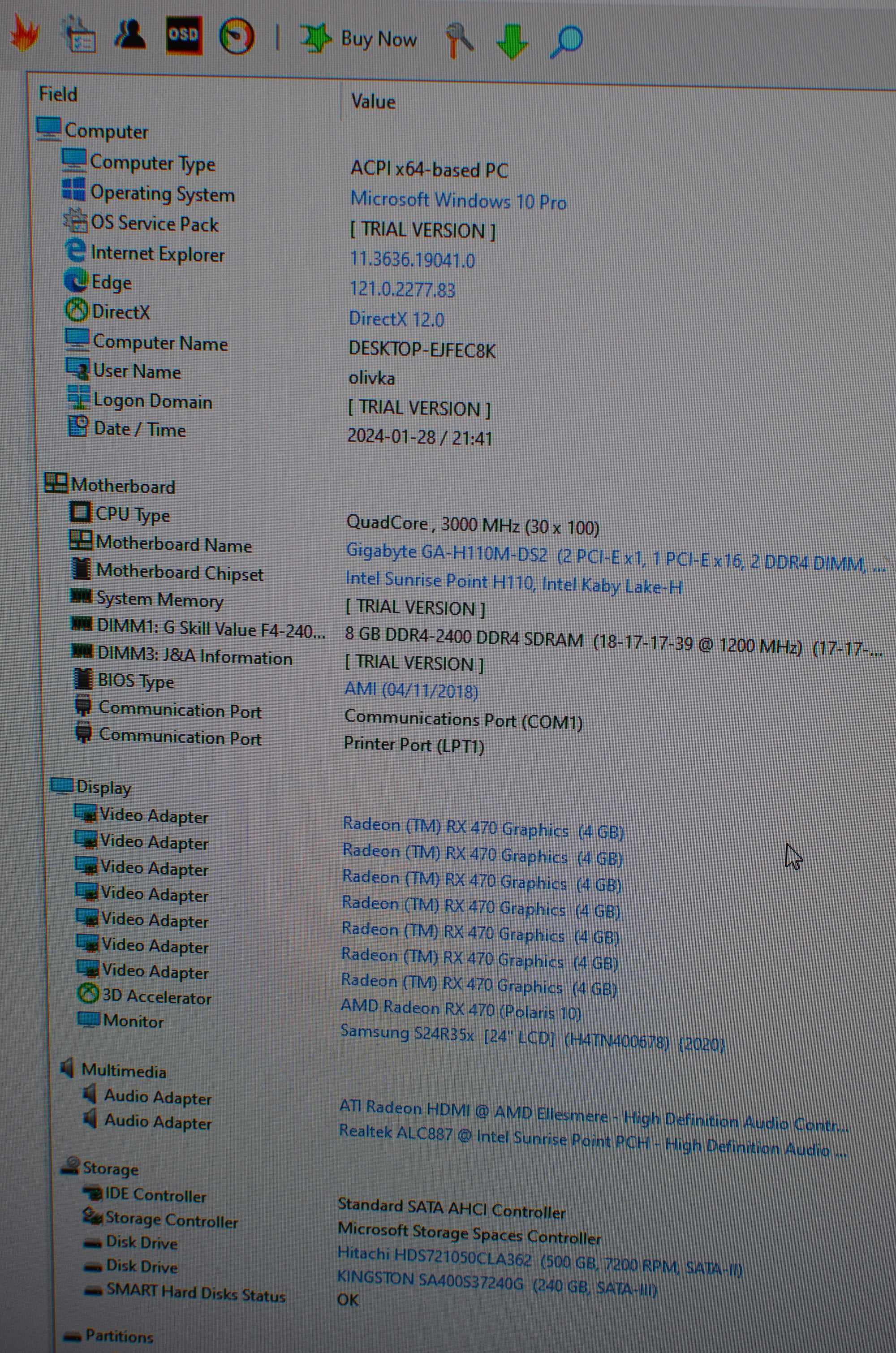Click the BIOS Type chip icon

pyautogui.click(x=83, y=679)
